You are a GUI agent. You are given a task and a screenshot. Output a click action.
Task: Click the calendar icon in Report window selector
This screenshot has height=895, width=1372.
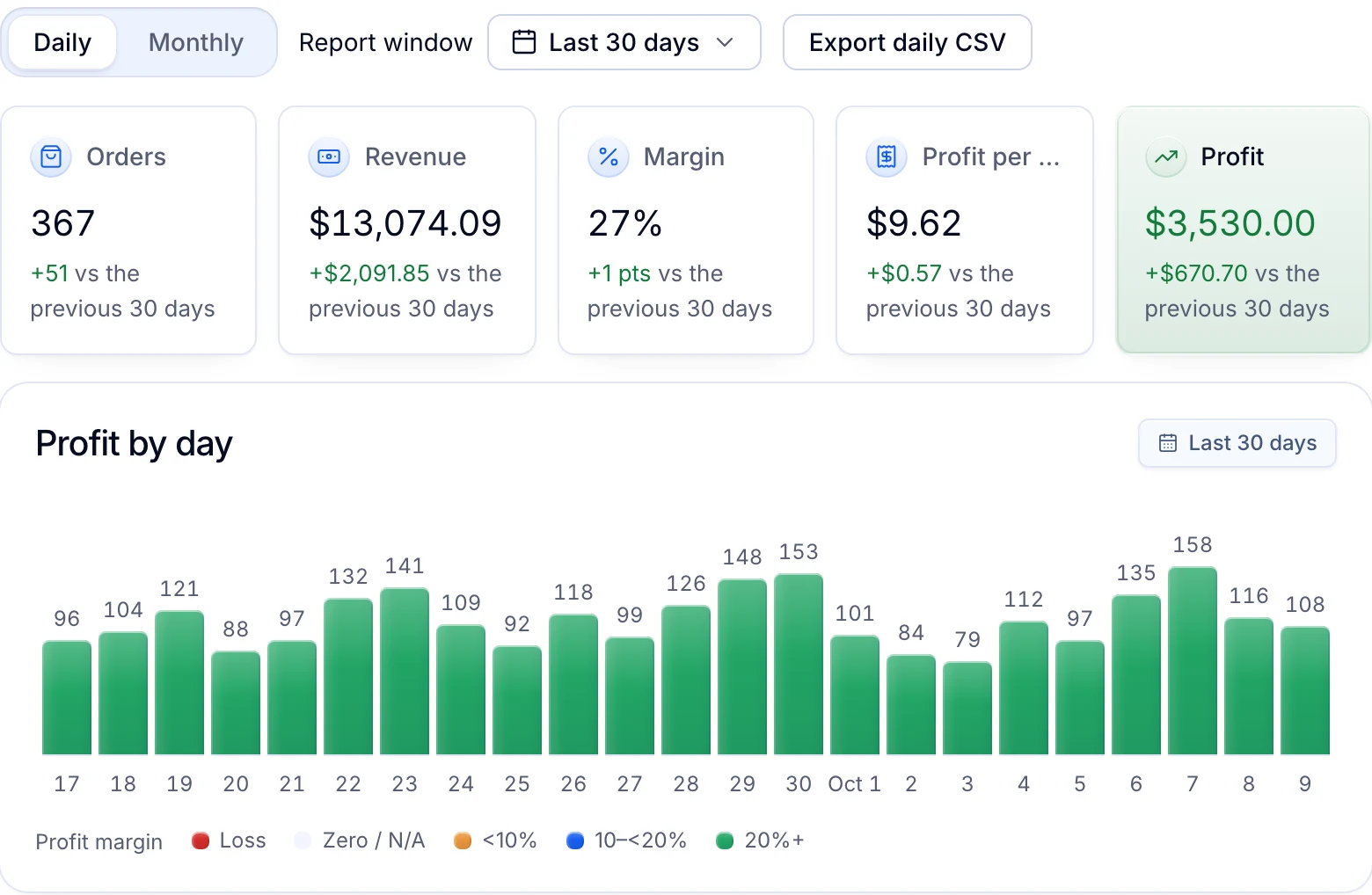pyautogui.click(x=524, y=42)
